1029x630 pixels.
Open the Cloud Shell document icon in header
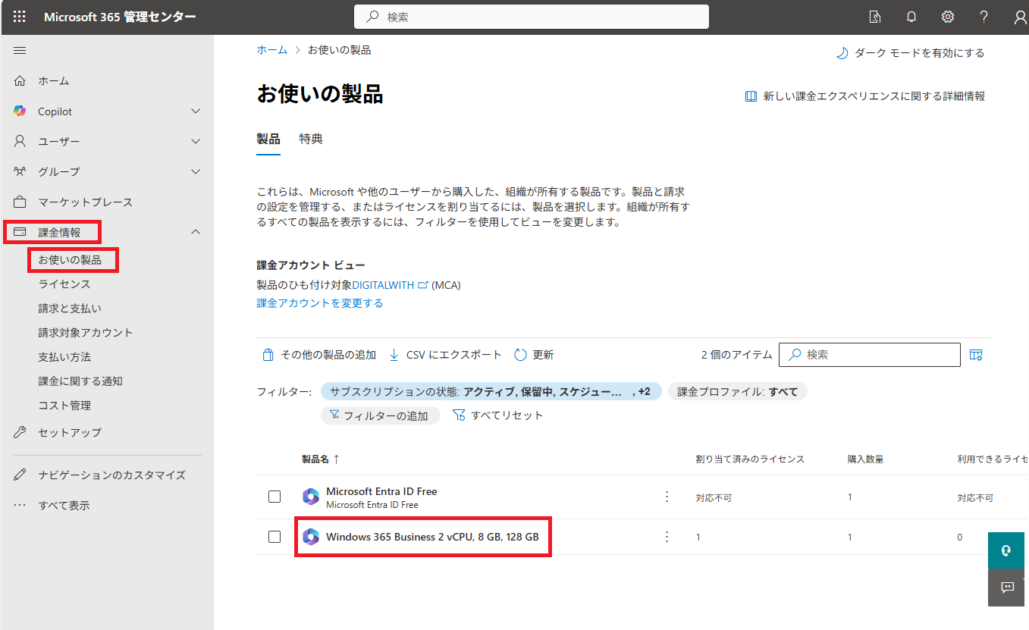[x=875, y=17]
